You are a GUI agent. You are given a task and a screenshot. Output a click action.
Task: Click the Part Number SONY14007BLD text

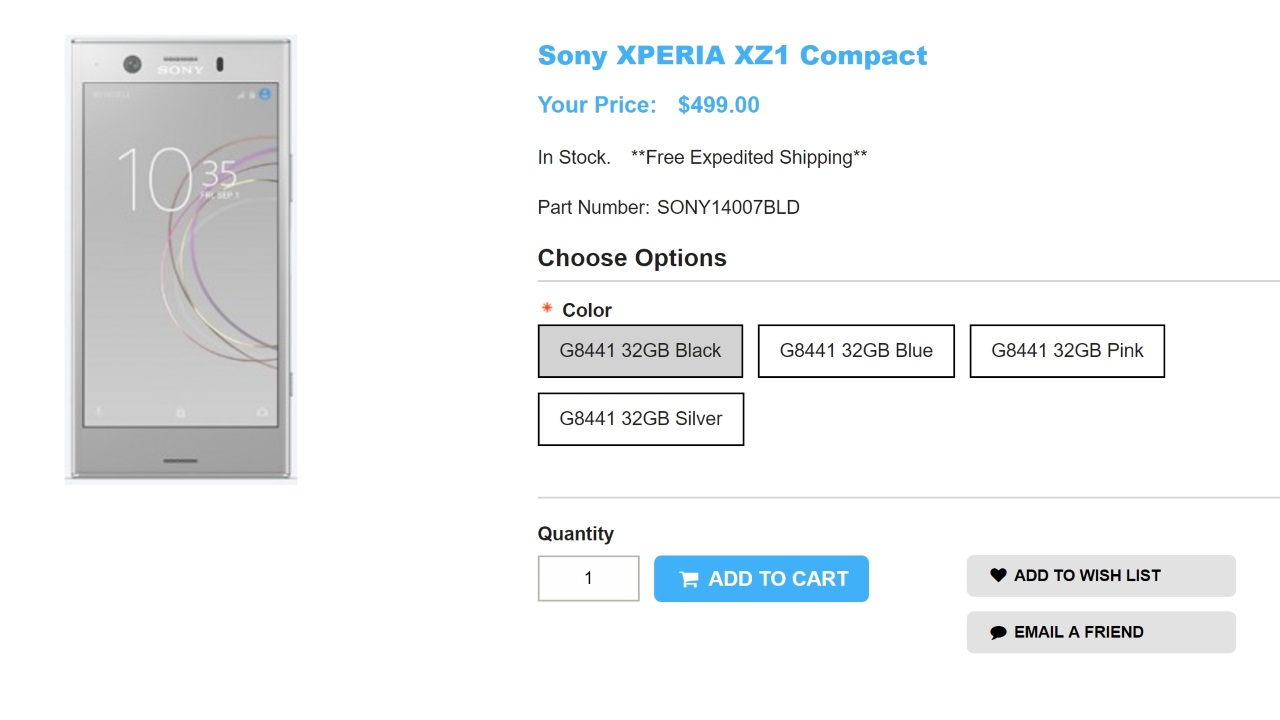[x=728, y=208]
